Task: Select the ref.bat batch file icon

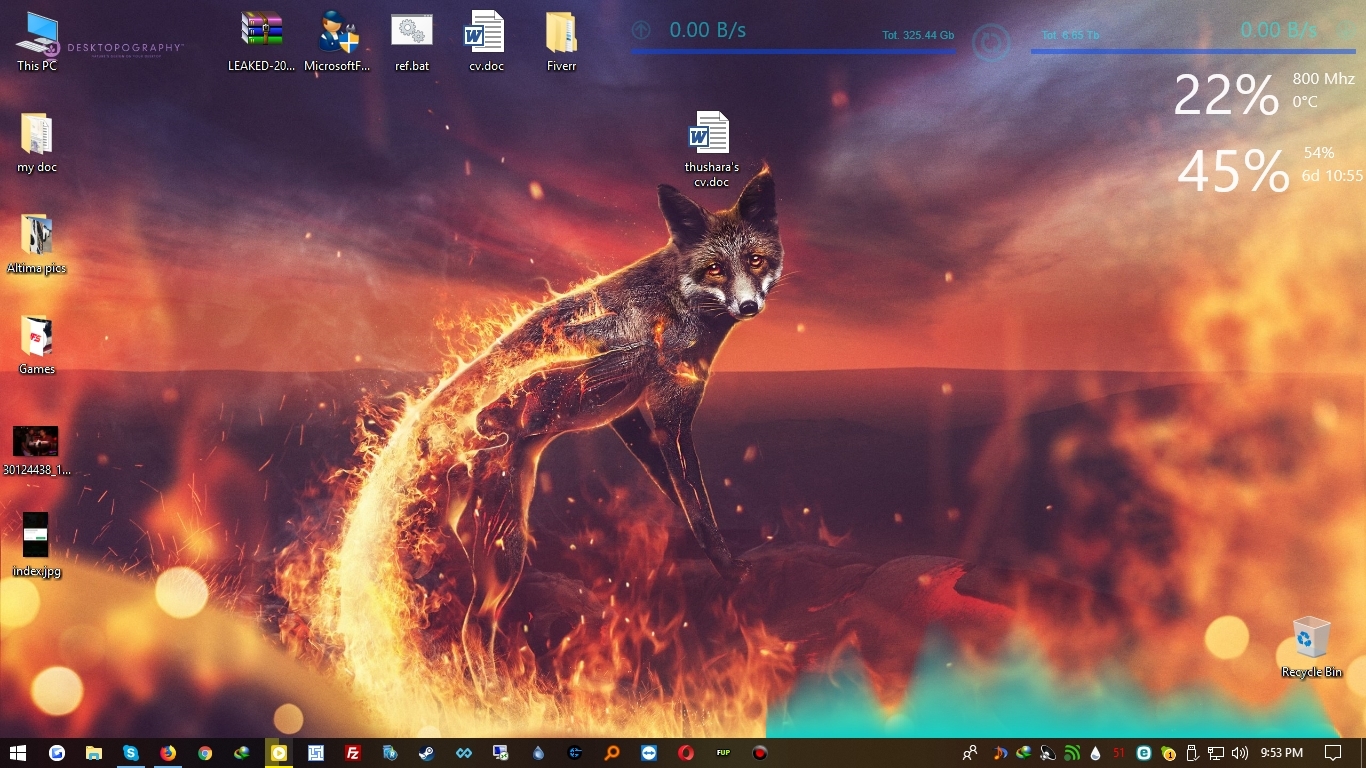Action: (412, 41)
